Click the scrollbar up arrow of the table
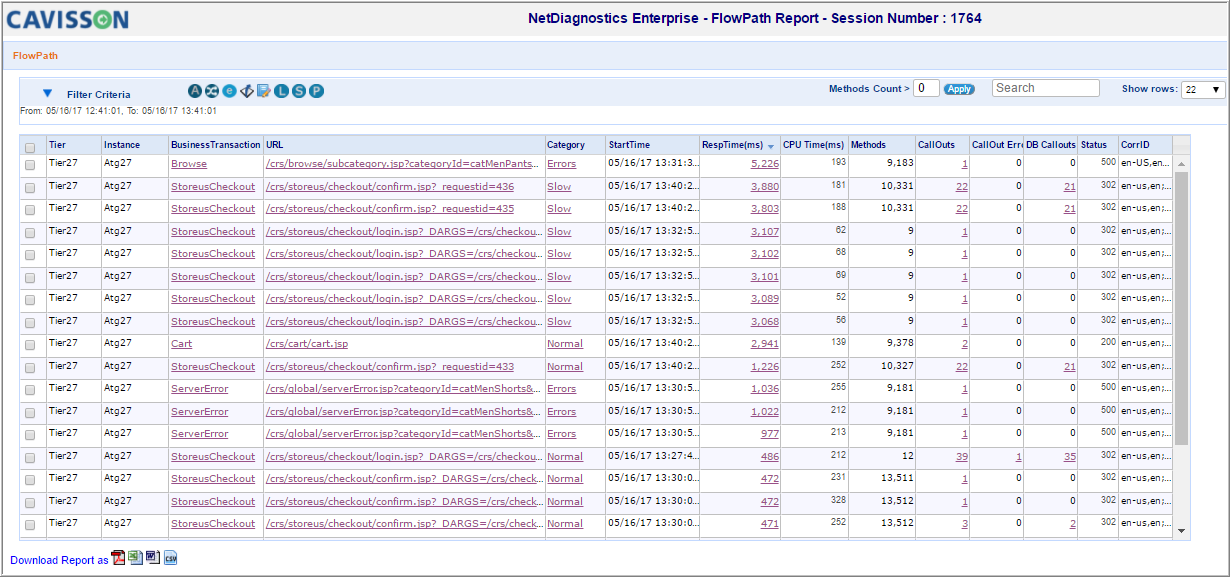The width and height of the screenshot is (1230, 577). (1181, 164)
